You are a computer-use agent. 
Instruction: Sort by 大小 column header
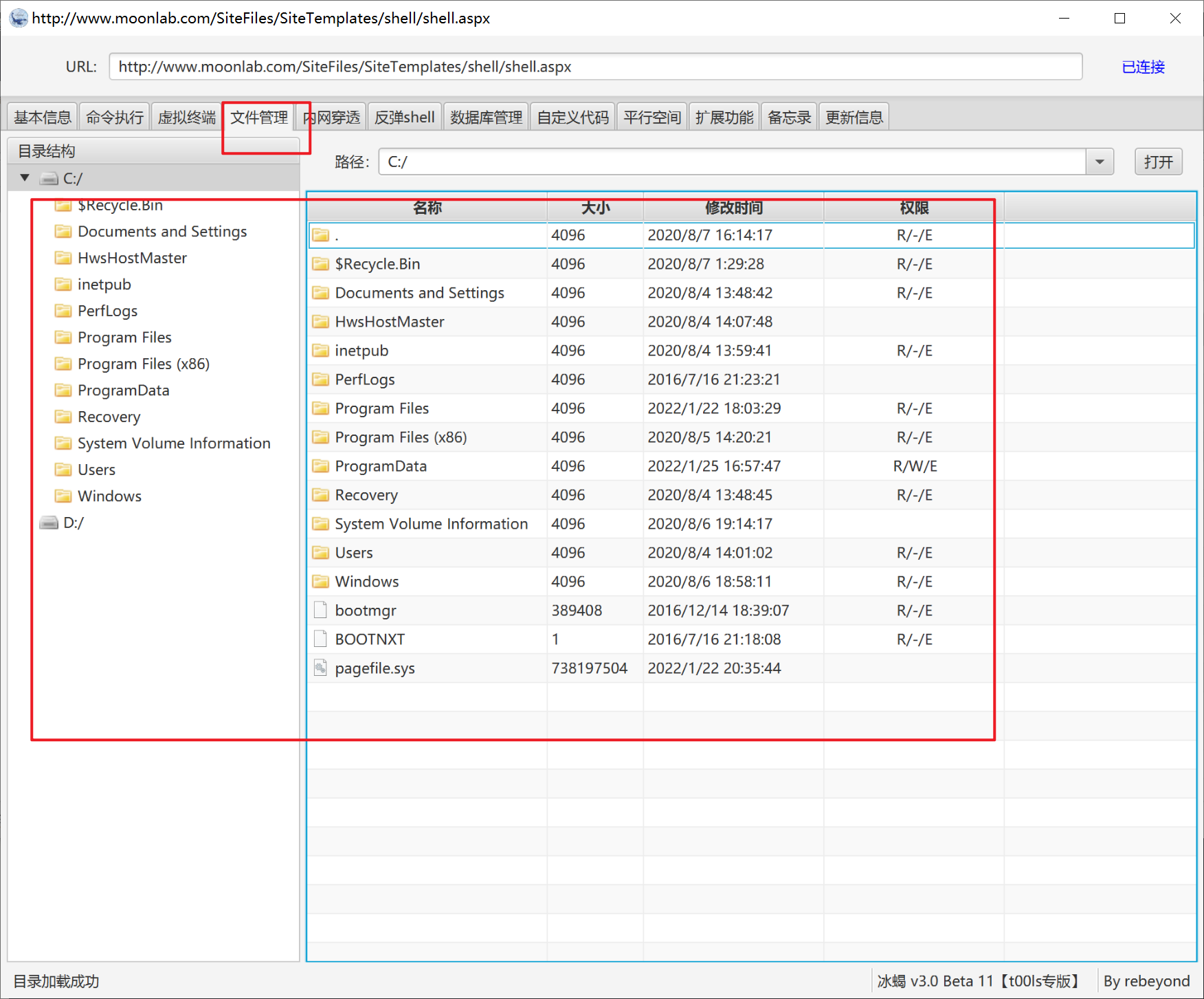596,208
